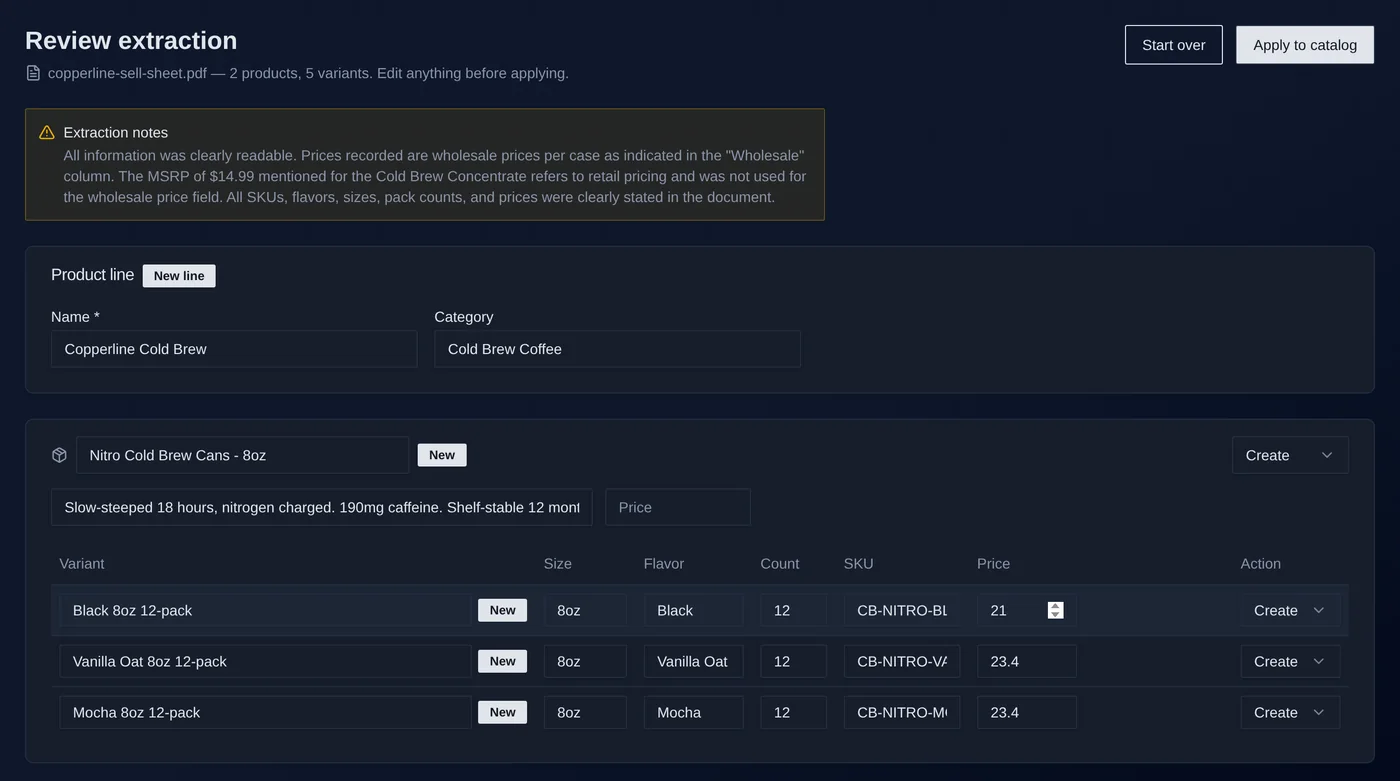Edit SKU field CB-NITRO-VA
The height and width of the screenshot is (781, 1400).
point(901,661)
